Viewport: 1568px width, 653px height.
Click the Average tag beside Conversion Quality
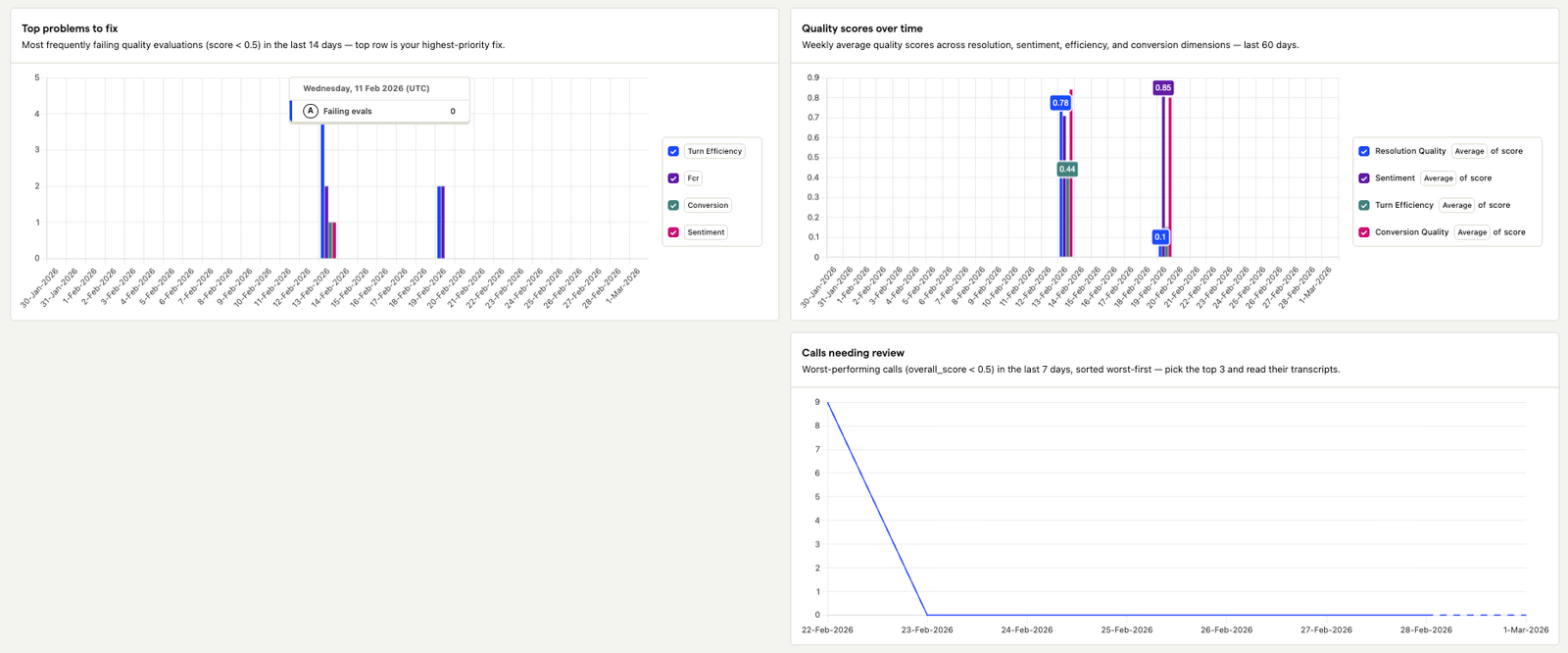(1472, 232)
